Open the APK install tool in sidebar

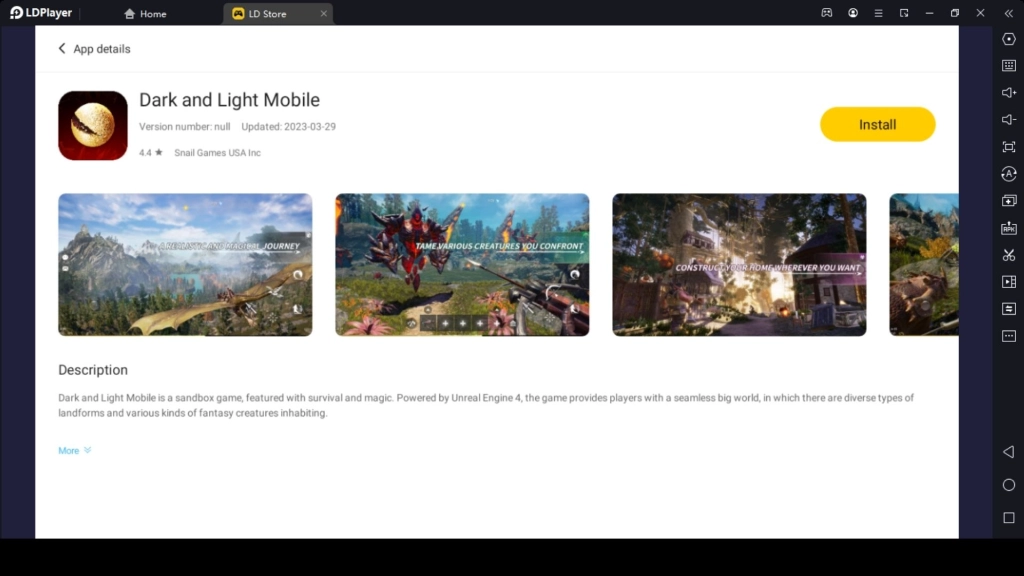point(1009,228)
